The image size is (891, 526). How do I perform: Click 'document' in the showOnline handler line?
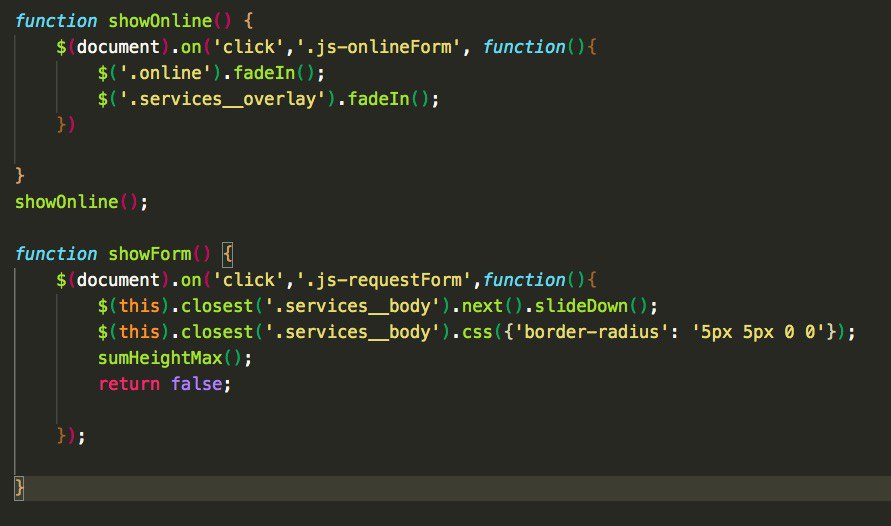tap(118, 47)
